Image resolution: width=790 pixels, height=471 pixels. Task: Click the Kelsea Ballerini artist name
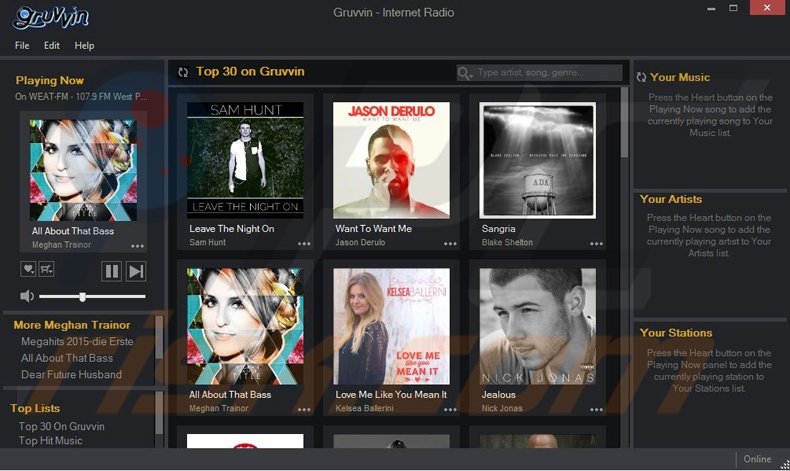point(364,409)
